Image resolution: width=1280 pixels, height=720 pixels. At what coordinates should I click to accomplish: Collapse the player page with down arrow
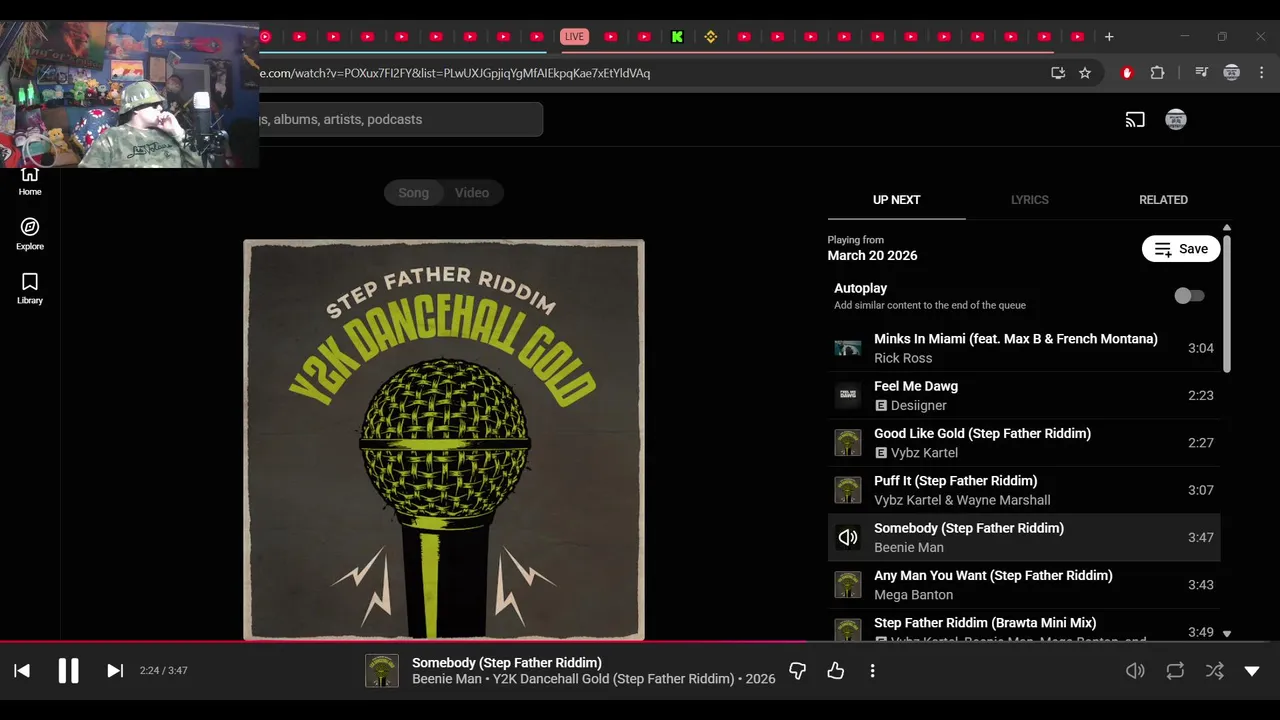[x=1252, y=671]
